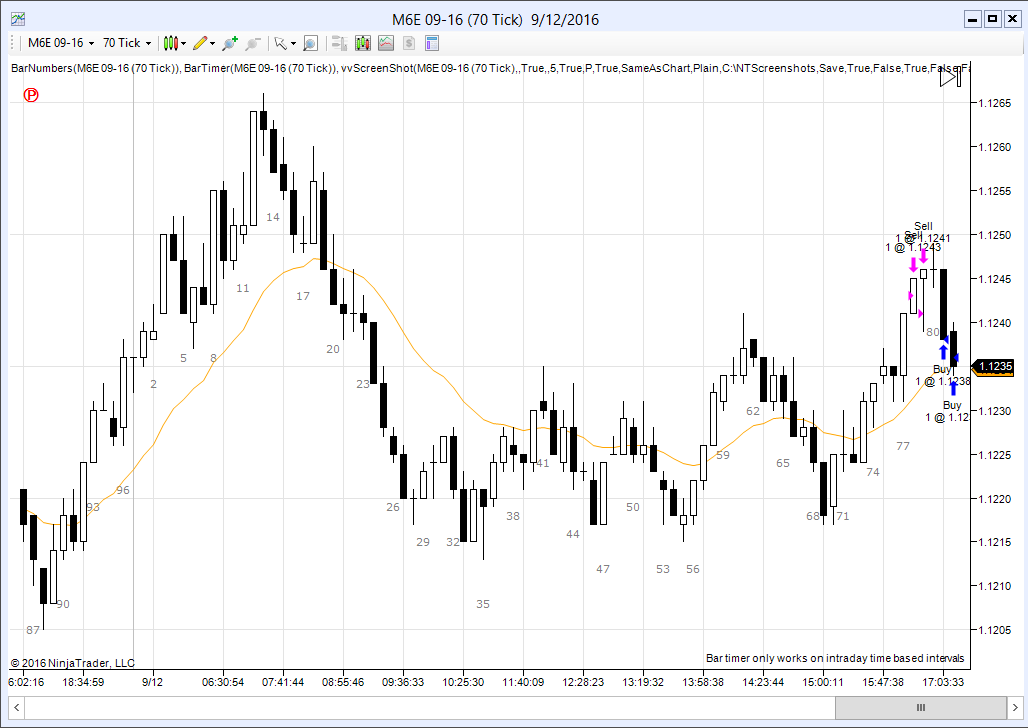Click the lowest blue buy arrow marker

pyautogui.click(x=953, y=388)
